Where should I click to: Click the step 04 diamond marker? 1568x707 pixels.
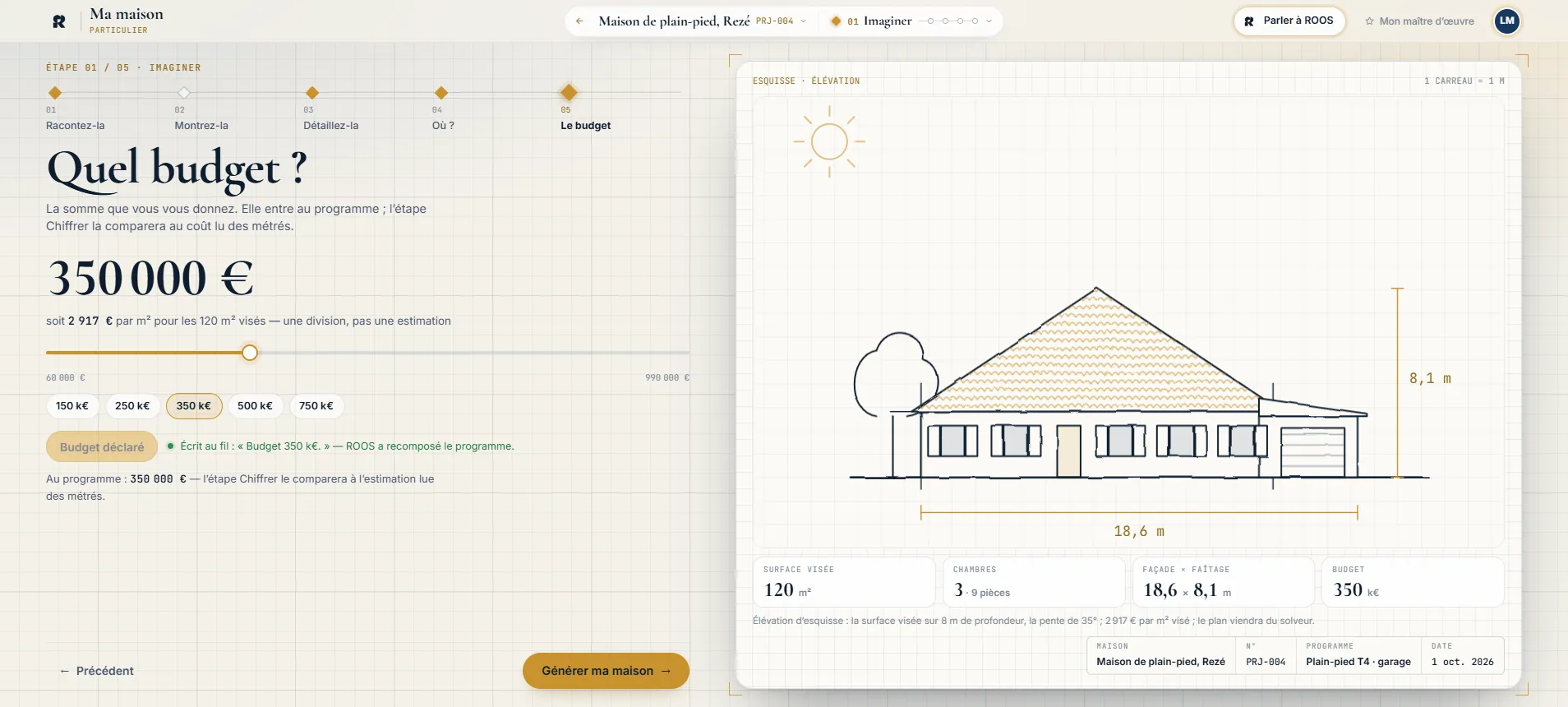441,92
